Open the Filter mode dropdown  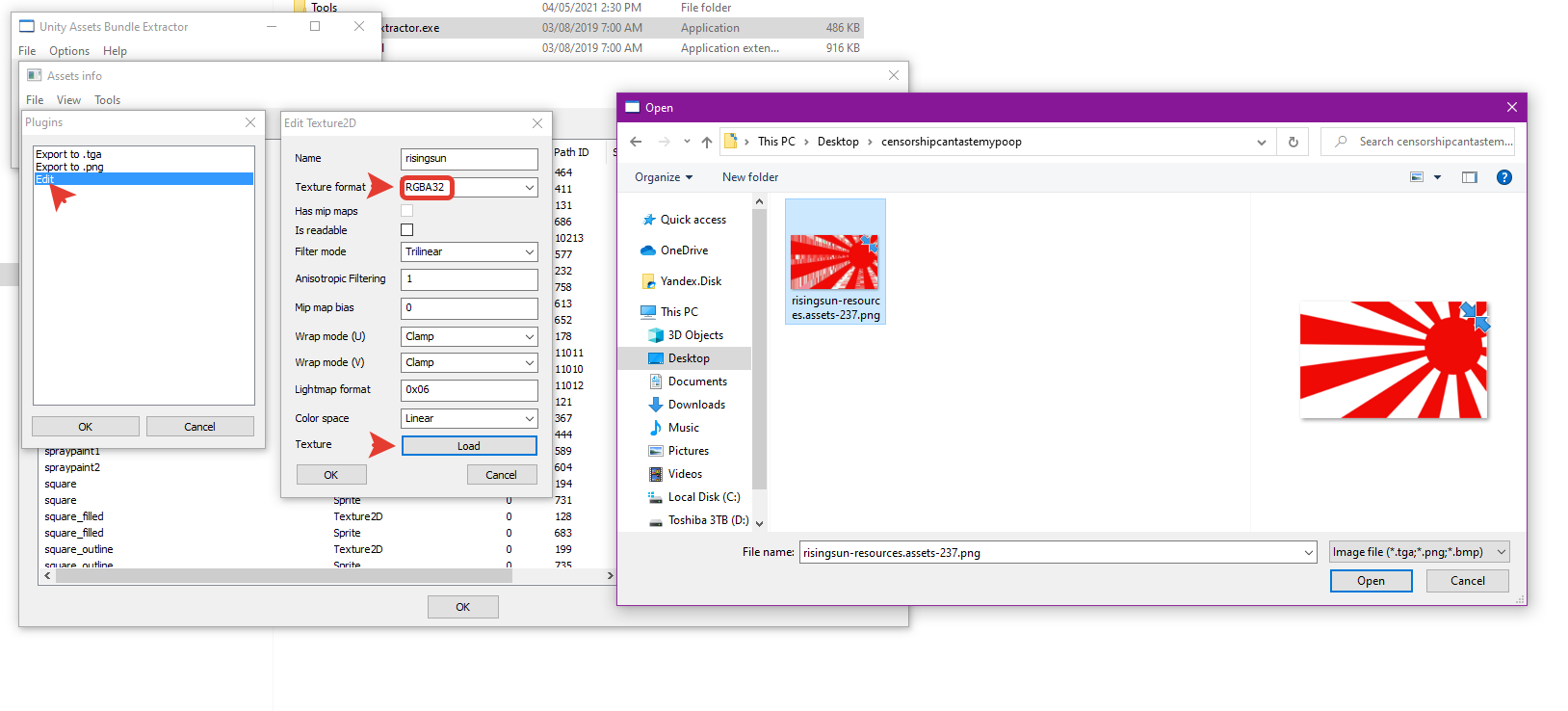pyautogui.click(x=530, y=251)
